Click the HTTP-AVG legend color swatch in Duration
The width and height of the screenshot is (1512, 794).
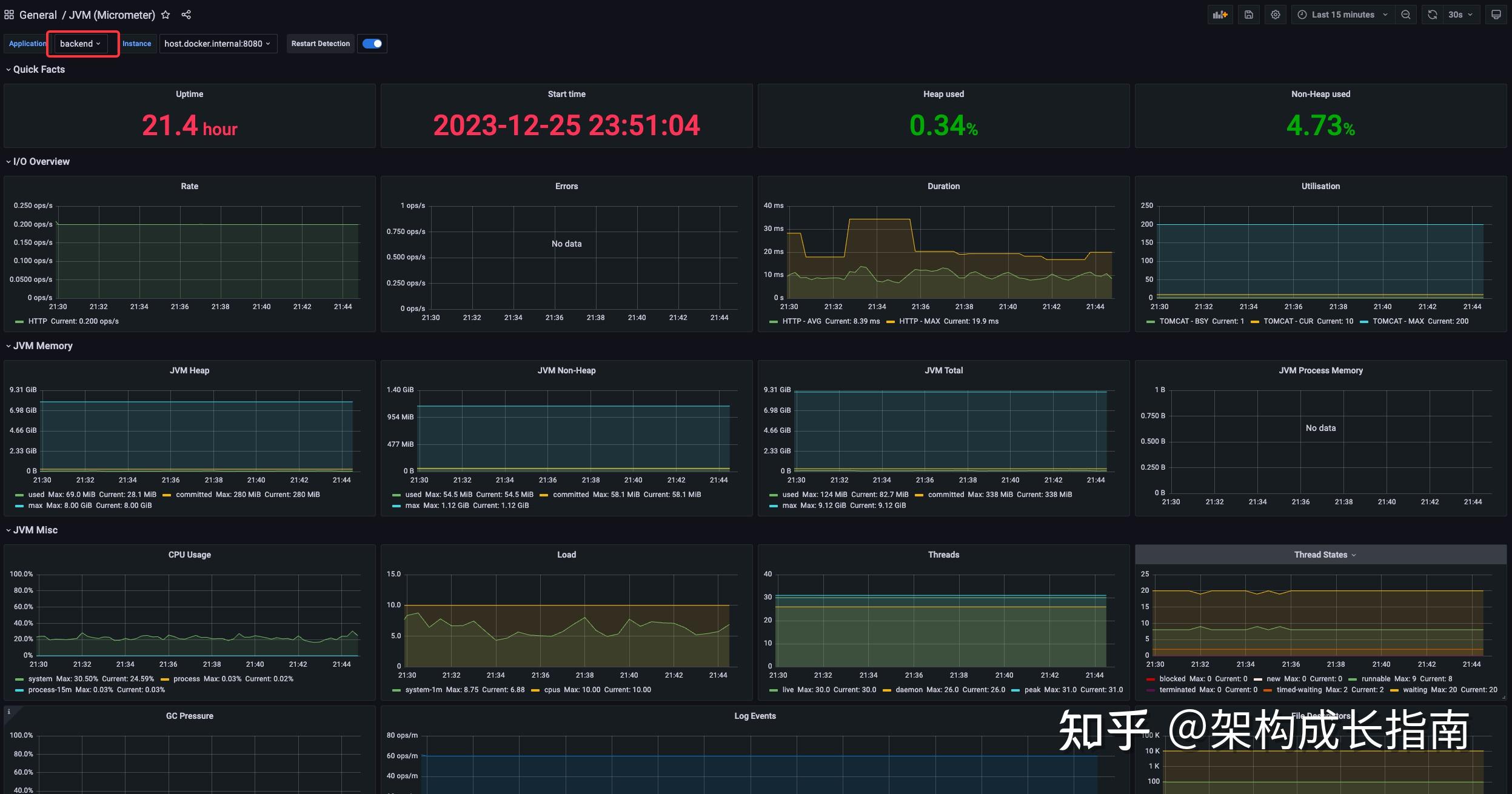772,321
